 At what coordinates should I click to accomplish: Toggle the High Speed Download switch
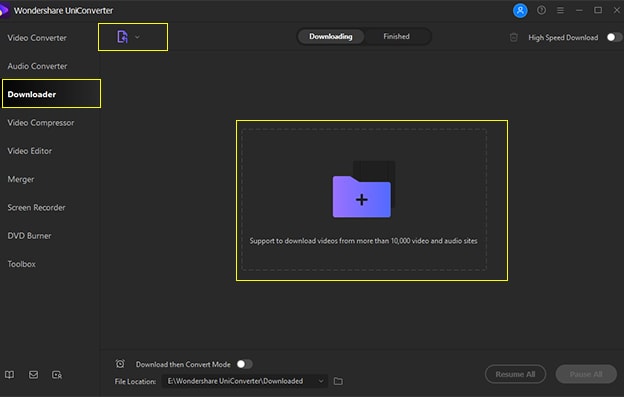point(614,37)
